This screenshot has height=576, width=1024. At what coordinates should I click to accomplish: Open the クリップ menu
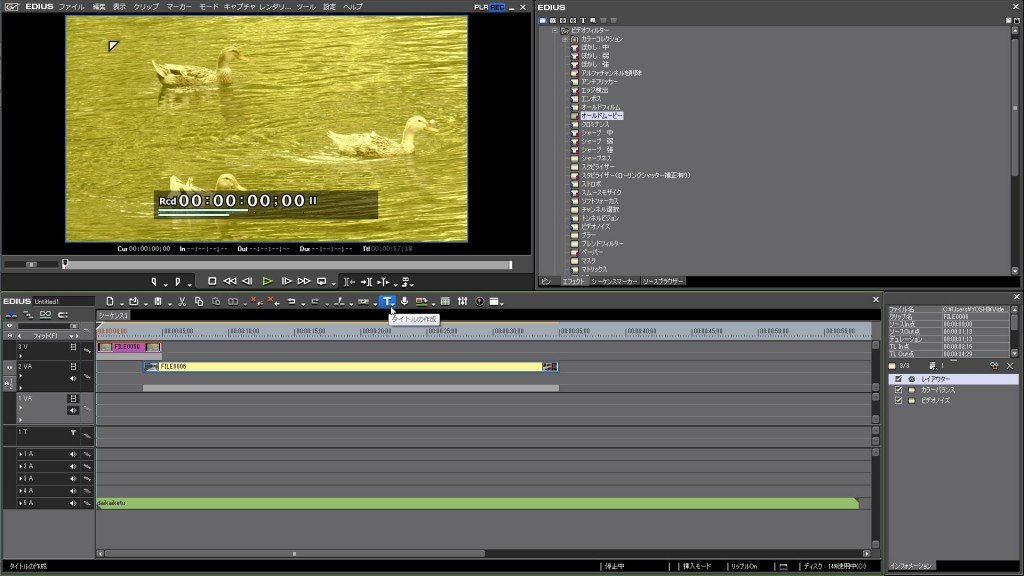tap(146, 7)
